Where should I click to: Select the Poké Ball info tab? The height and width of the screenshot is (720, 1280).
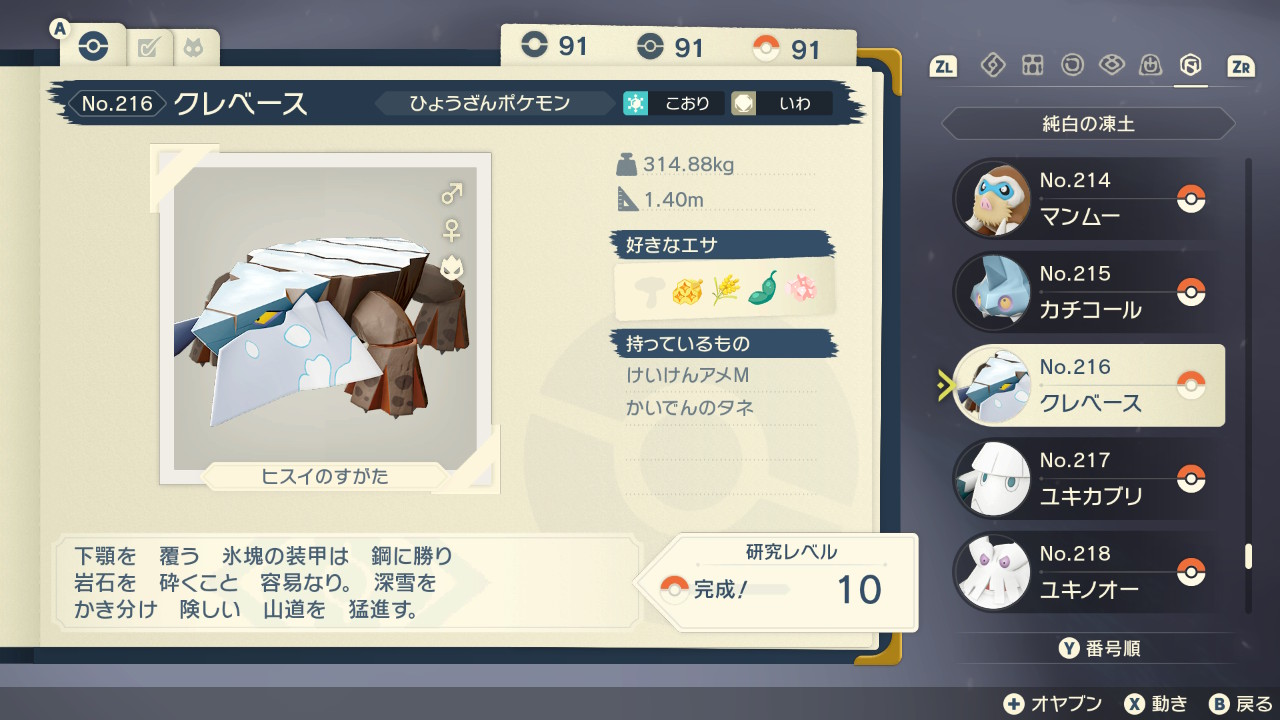92,47
